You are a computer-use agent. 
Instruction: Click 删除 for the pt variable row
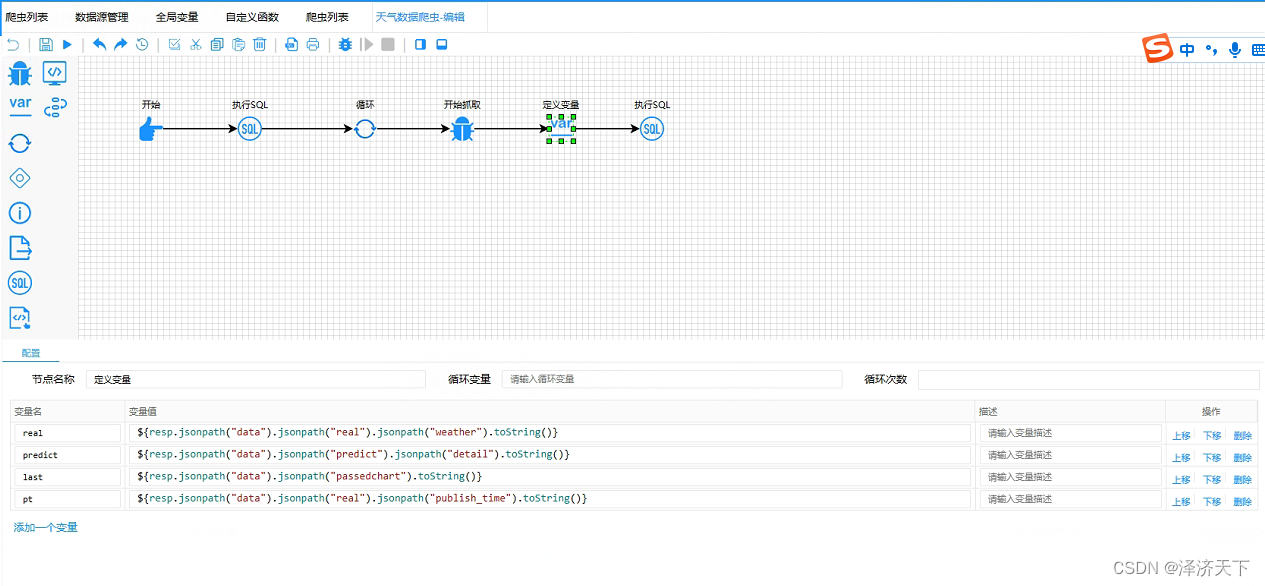[x=1243, y=502]
